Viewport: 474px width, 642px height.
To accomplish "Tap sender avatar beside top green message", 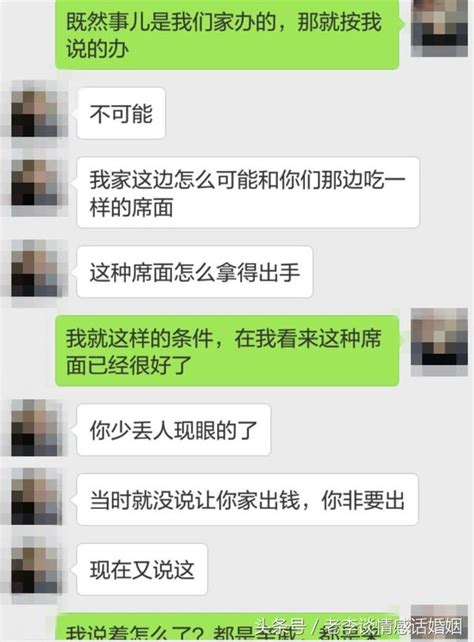I will click(x=439, y=27).
